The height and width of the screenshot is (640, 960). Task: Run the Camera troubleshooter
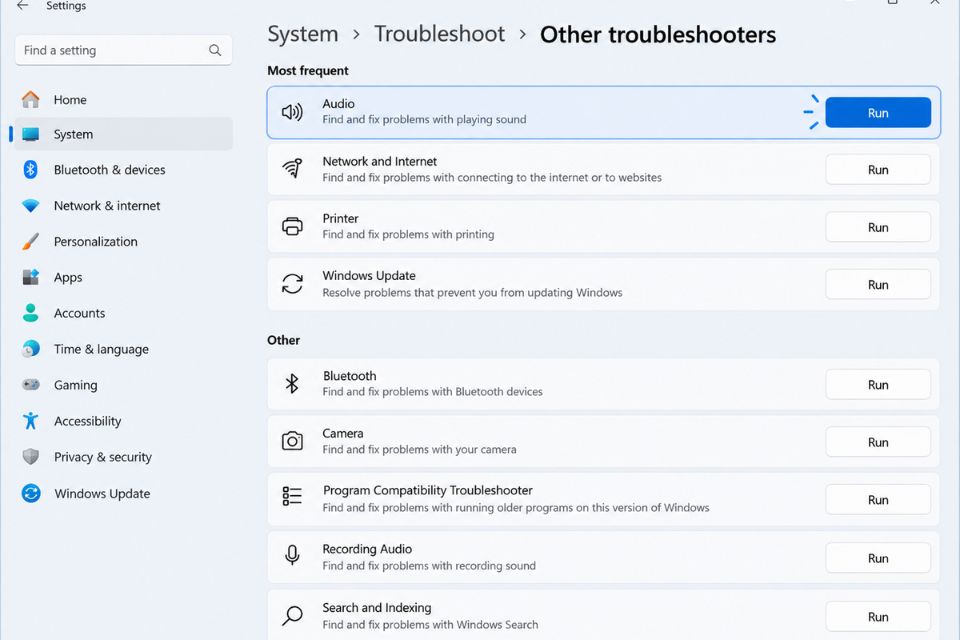point(878,442)
